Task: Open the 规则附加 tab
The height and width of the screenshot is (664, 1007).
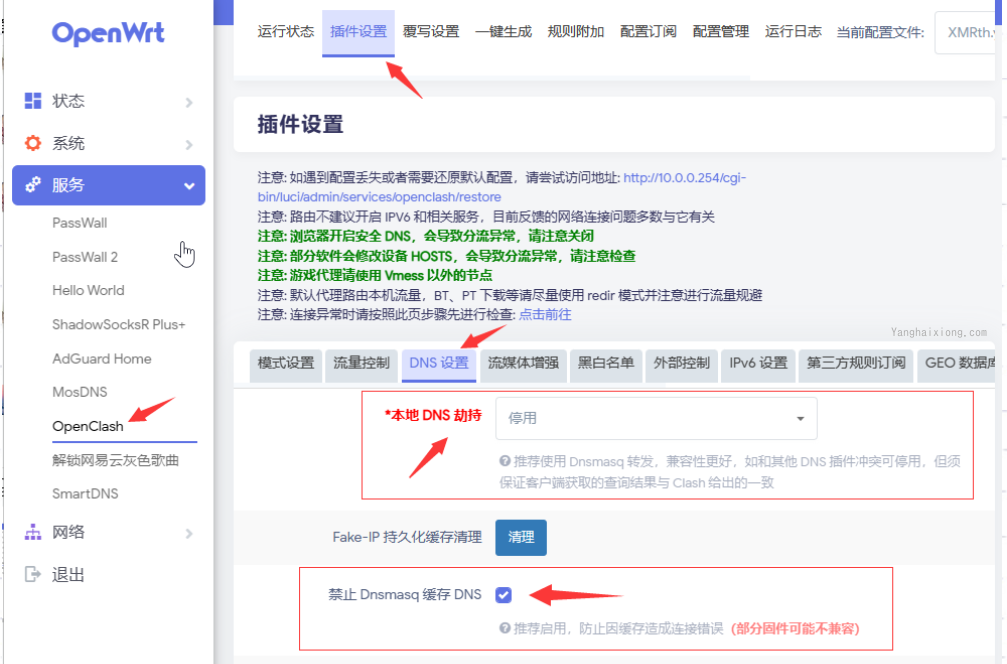Action: 576,31
